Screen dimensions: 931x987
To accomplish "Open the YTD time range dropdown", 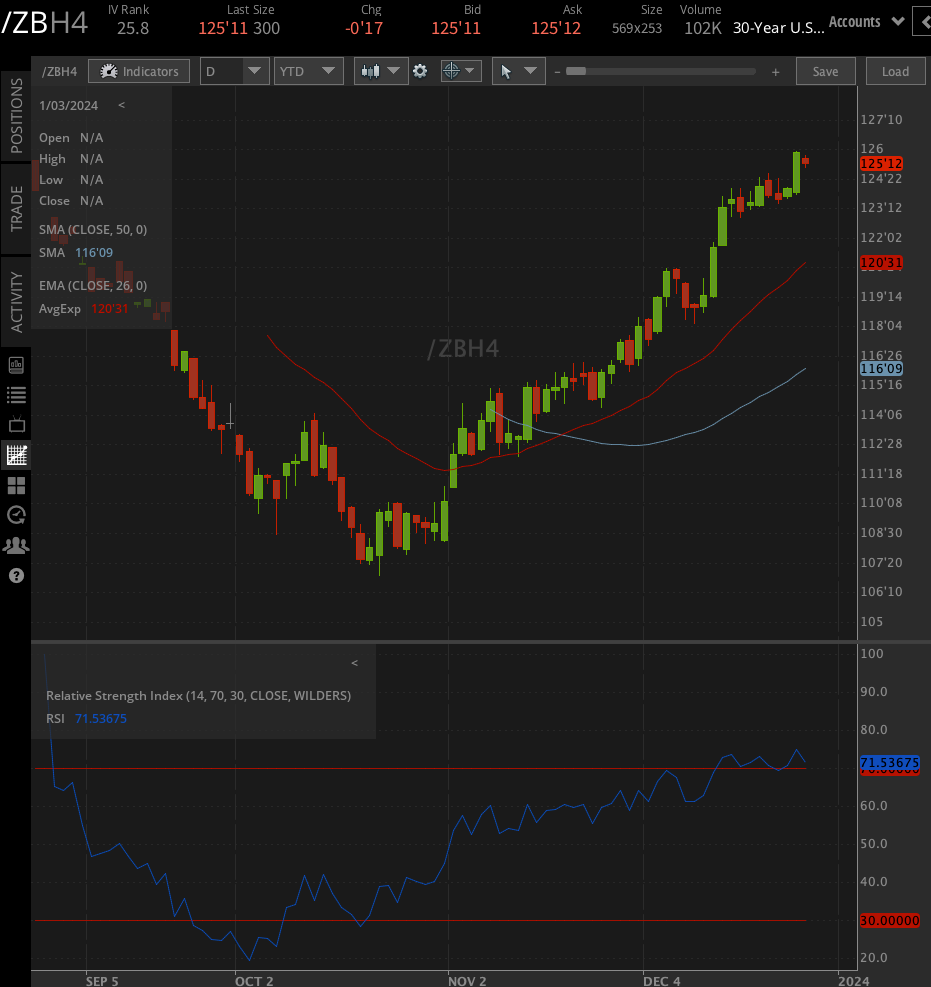I will tap(308, 71).
